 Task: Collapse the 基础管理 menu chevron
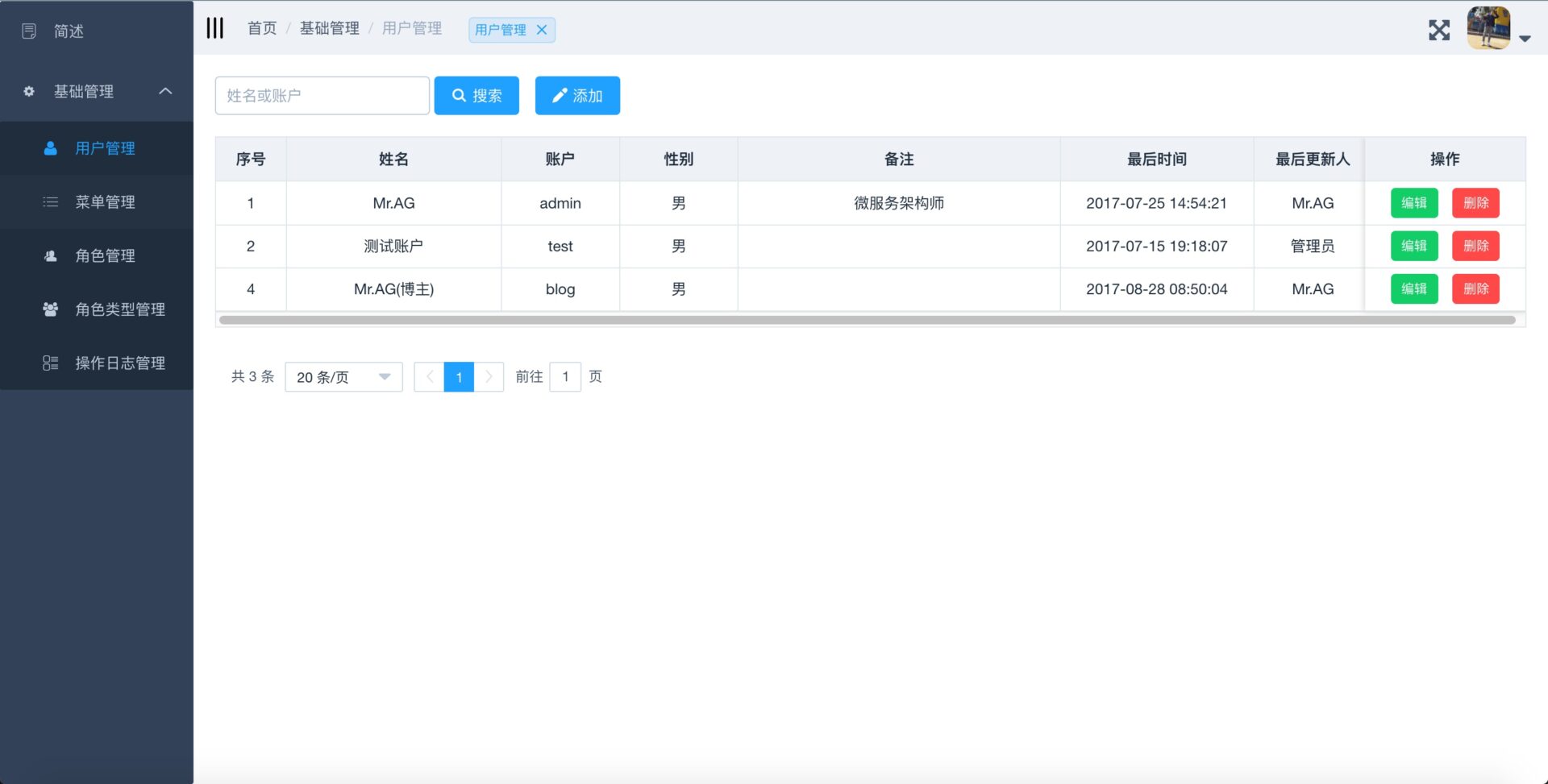click(x=165, y=91)
